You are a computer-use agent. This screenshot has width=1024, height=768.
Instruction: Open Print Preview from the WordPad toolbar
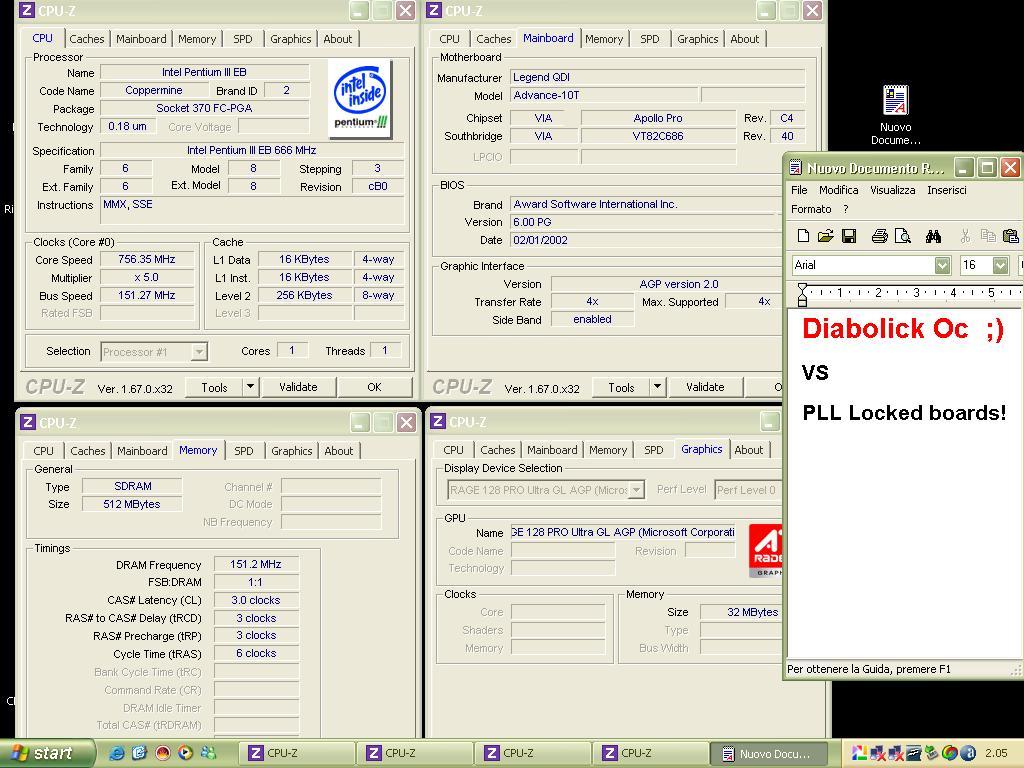tap(903, 236)
